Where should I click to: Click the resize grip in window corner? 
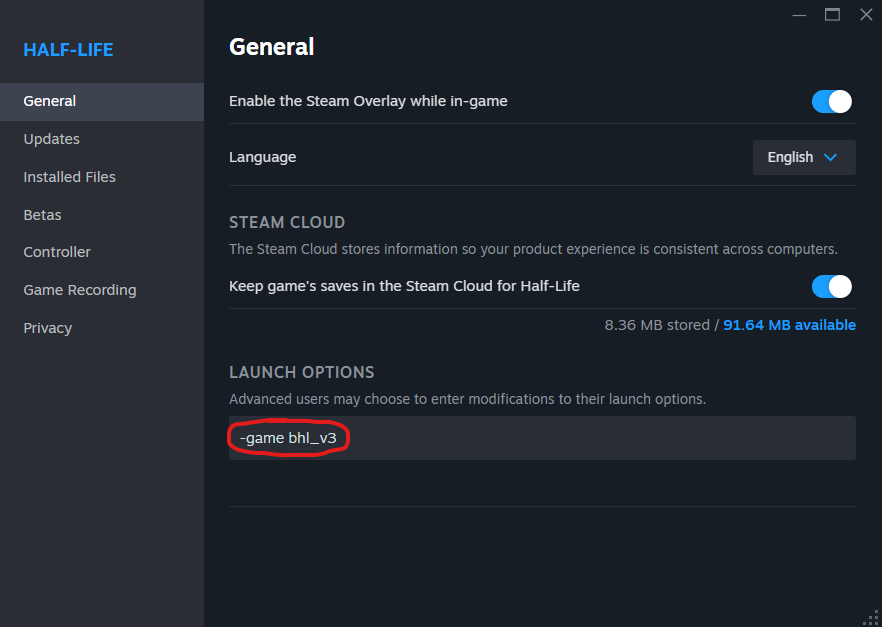pos(870,616)
